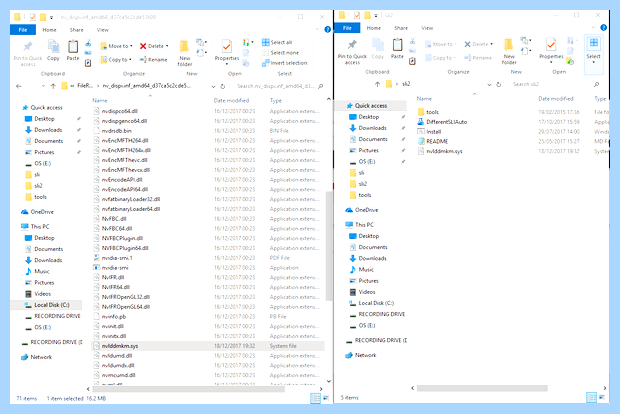Sort by Date modified in left window
Viewport: 620px width, 414px height.
(231, 100)
